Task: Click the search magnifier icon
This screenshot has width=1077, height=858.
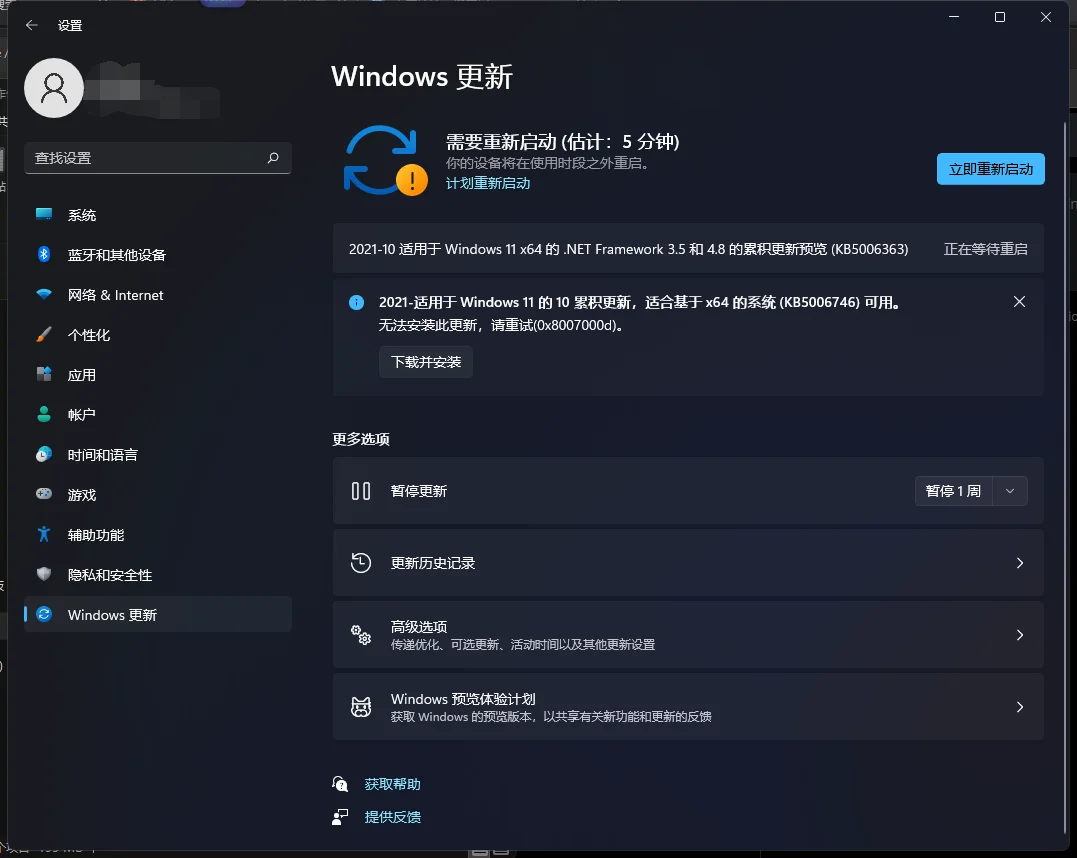Action: point(273,158)
